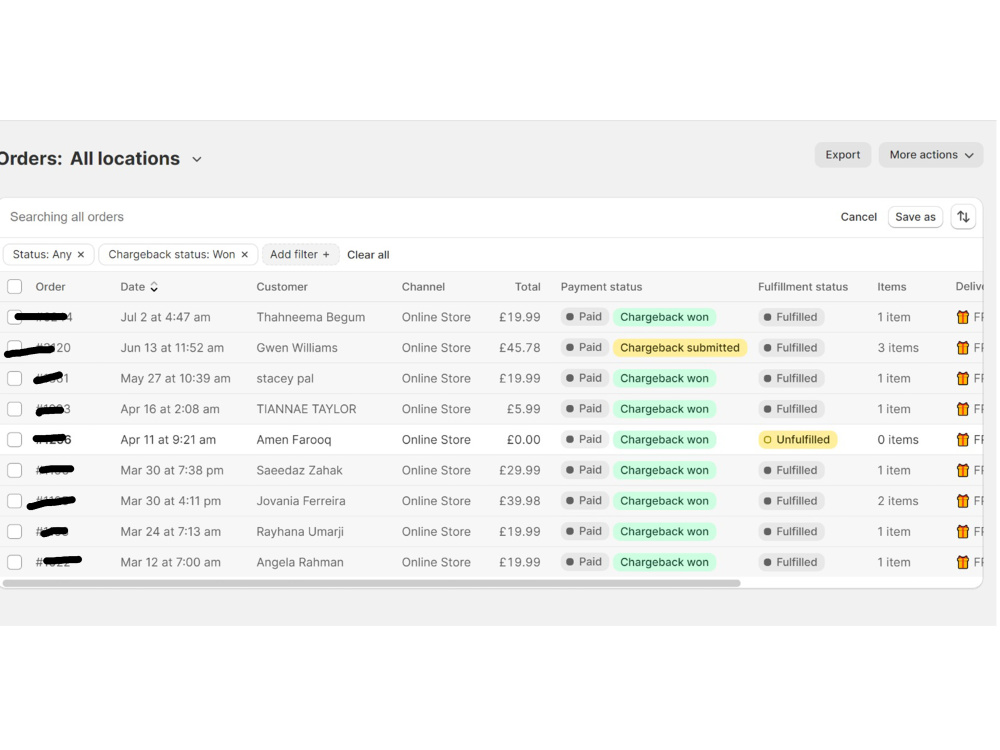
Task: Click the gift delivery icon for TIANNAE TAYLOR
Action: [x=962, y=409]
